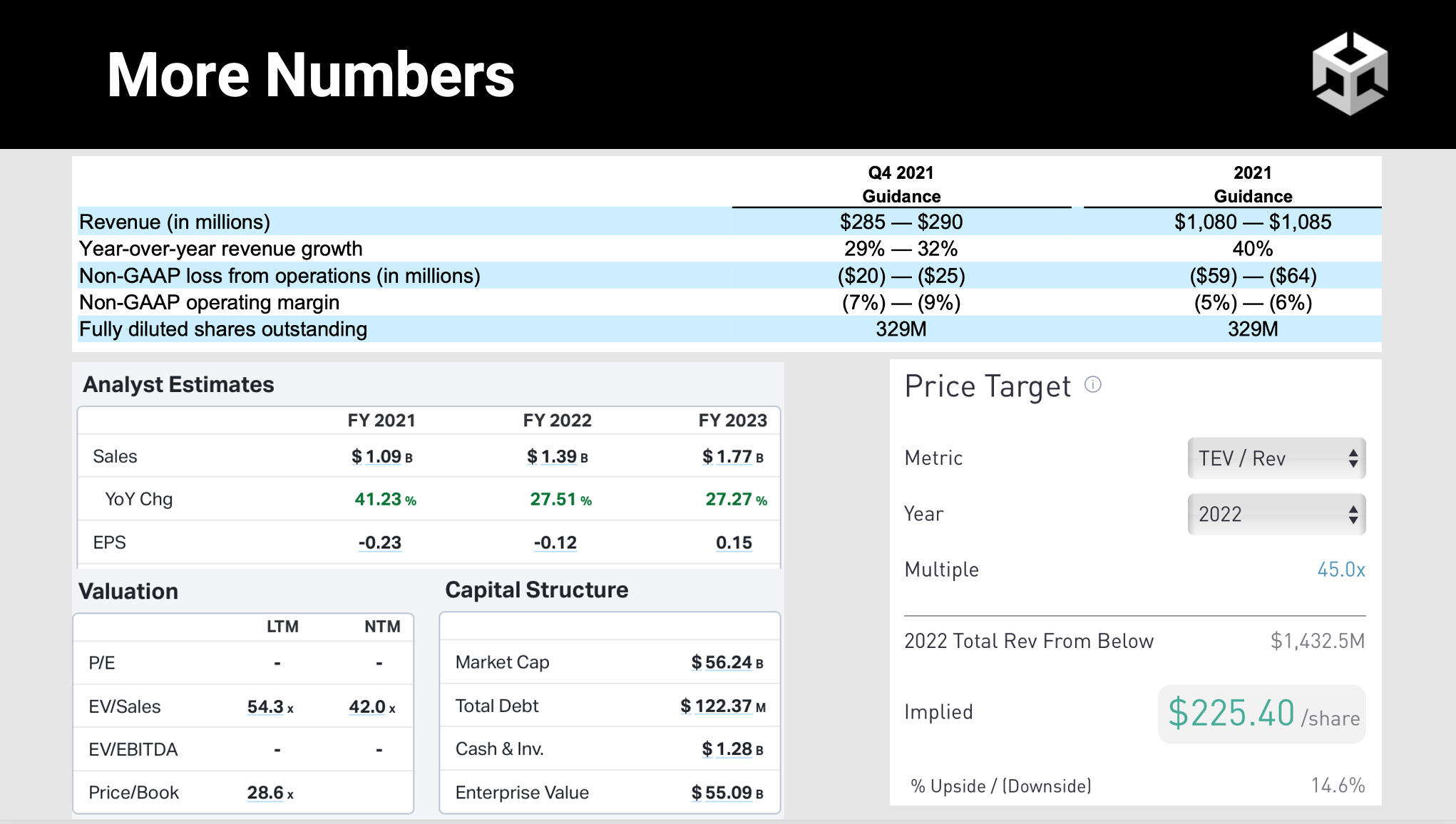Click the Enterprise Value $55.09 B value
This screenshot has height=824, width=1456.
pos(727,793)
